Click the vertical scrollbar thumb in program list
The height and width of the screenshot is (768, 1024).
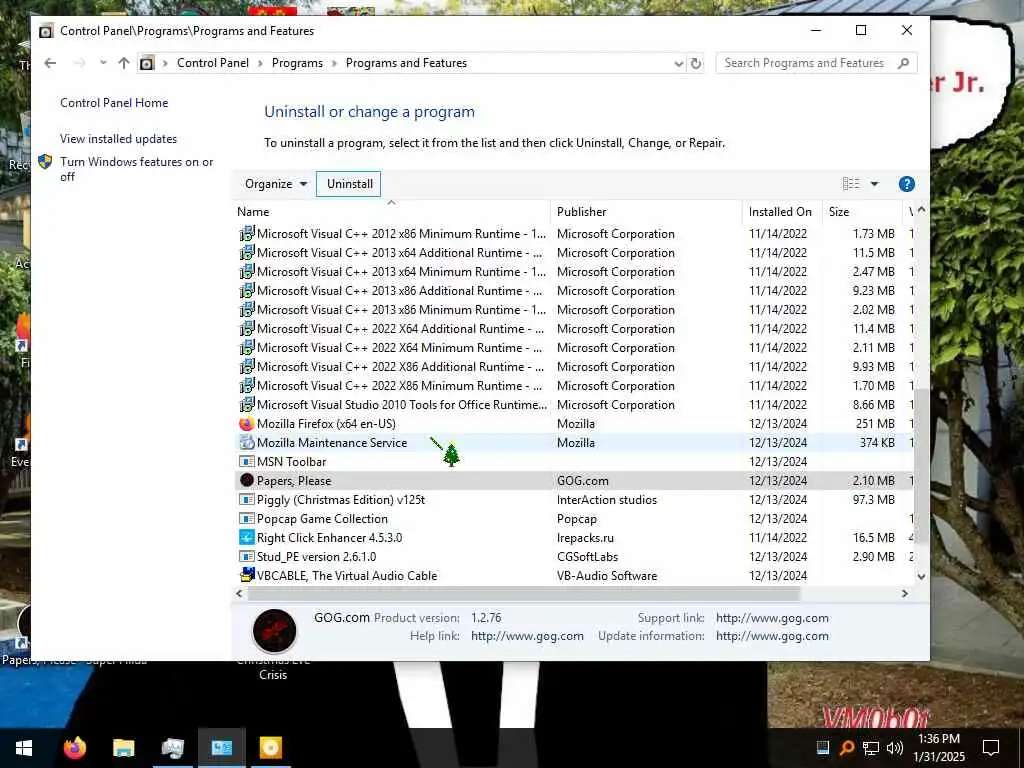tap(921, 466)
